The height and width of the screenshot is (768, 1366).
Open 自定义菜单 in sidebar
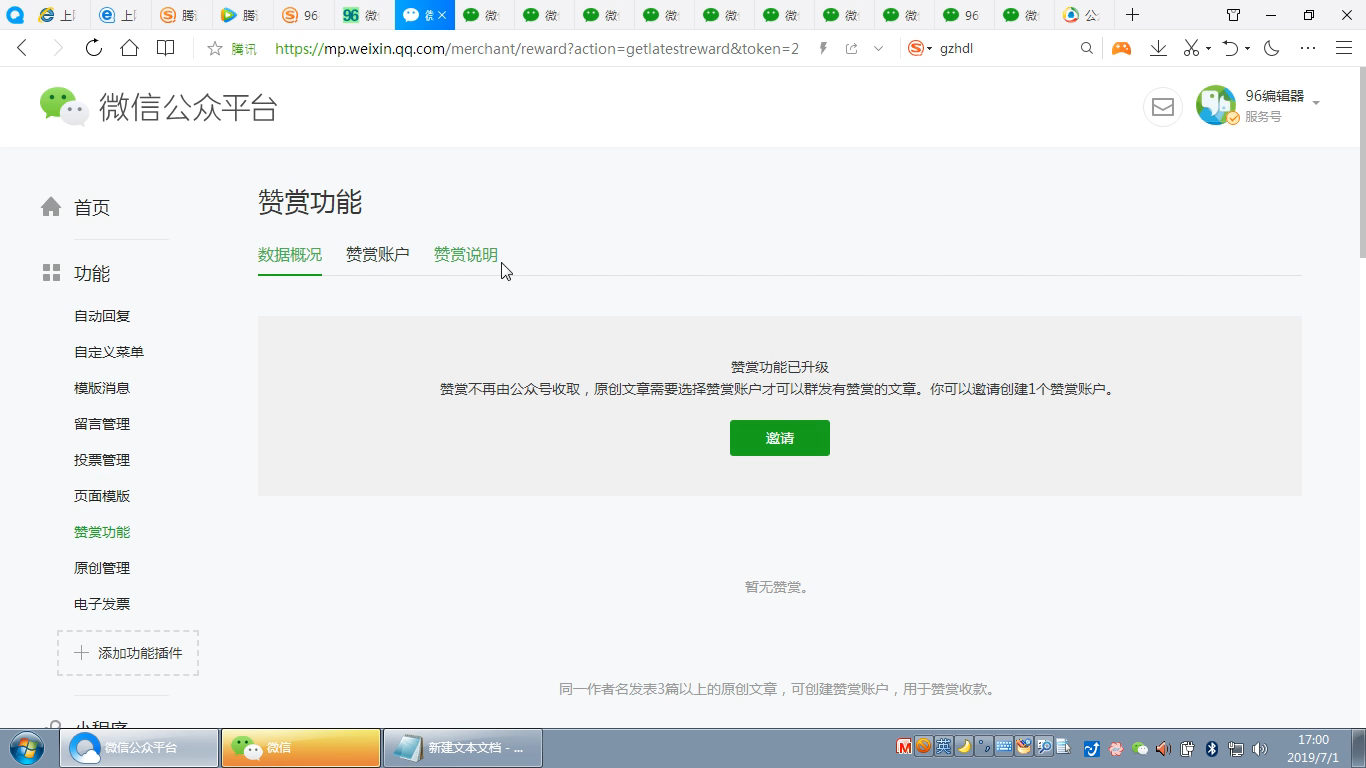coord(109,352)
